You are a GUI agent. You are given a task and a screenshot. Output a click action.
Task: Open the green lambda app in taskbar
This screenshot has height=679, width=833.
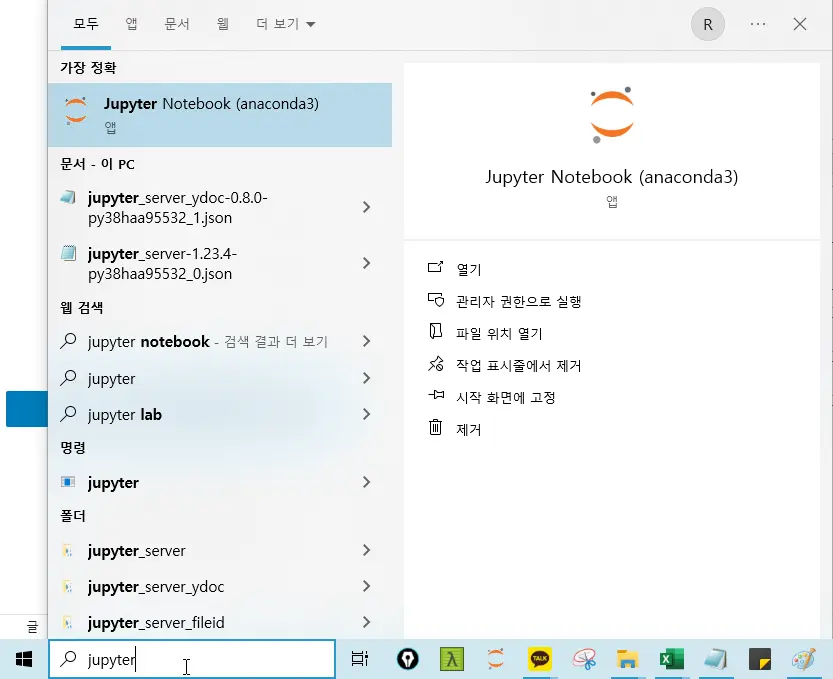point(452,659)
